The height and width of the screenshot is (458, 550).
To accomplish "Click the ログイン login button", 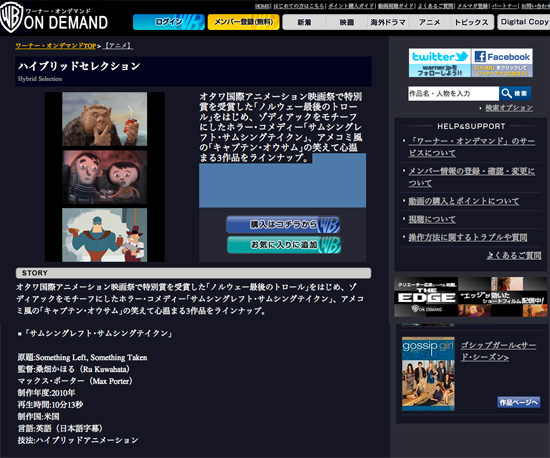I will [169, 22].
